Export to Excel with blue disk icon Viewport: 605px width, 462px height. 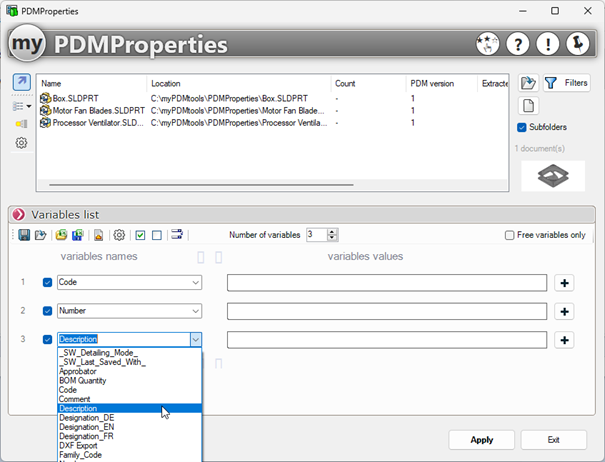(78, 235)
